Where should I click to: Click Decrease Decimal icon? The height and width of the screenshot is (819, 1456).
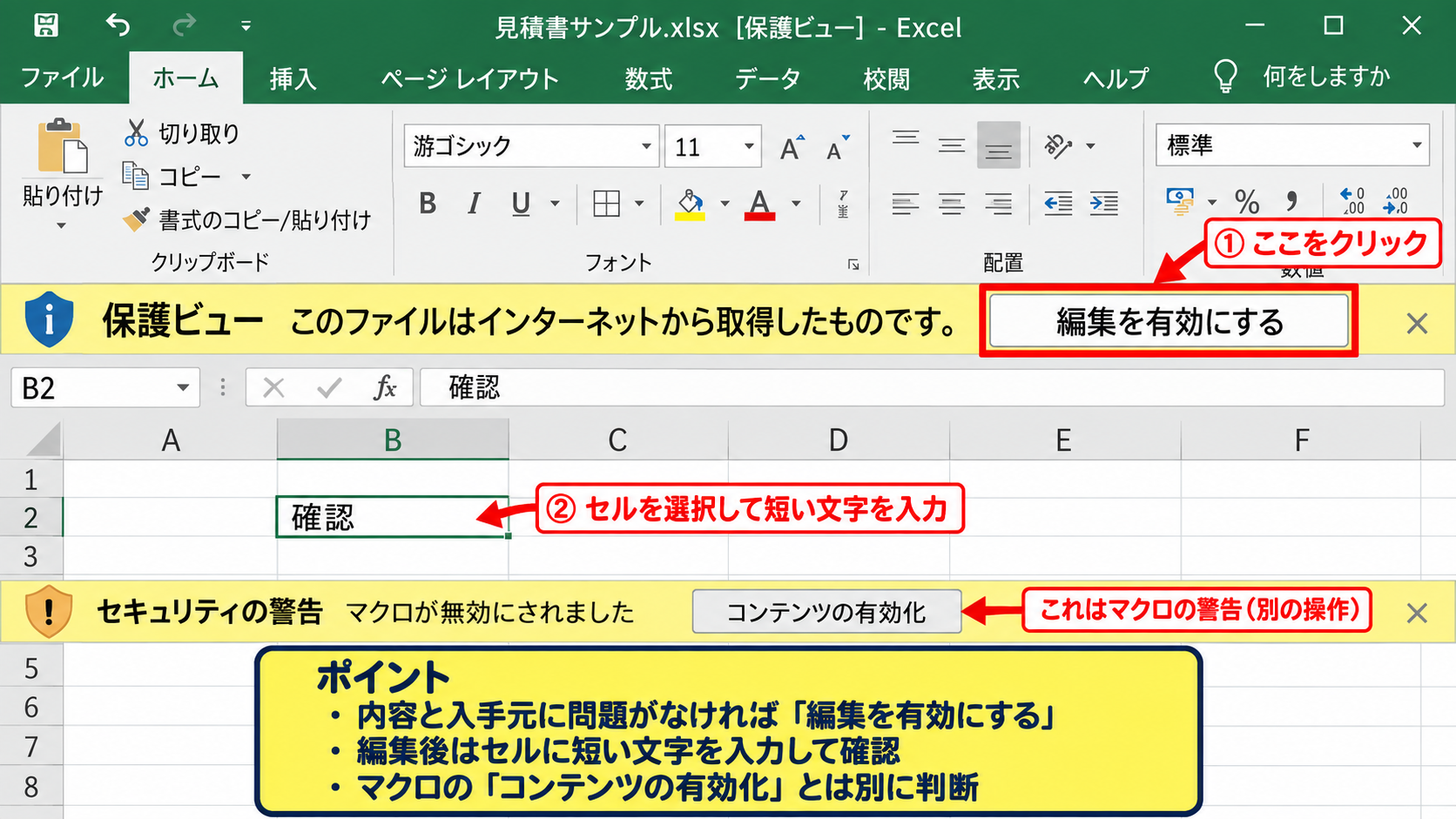tap(1395, 202)
